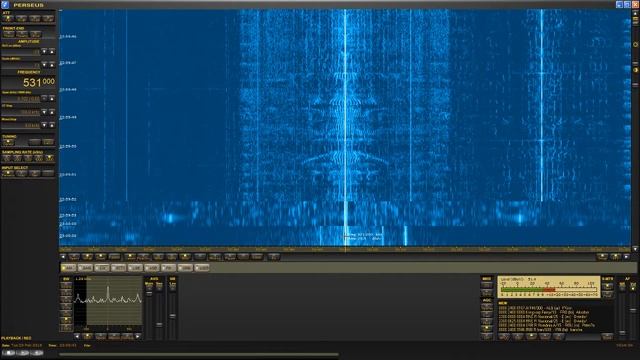Select the -20 dB attenuator button
Screen dimensions: 640x360
click(x=35, y=19)
